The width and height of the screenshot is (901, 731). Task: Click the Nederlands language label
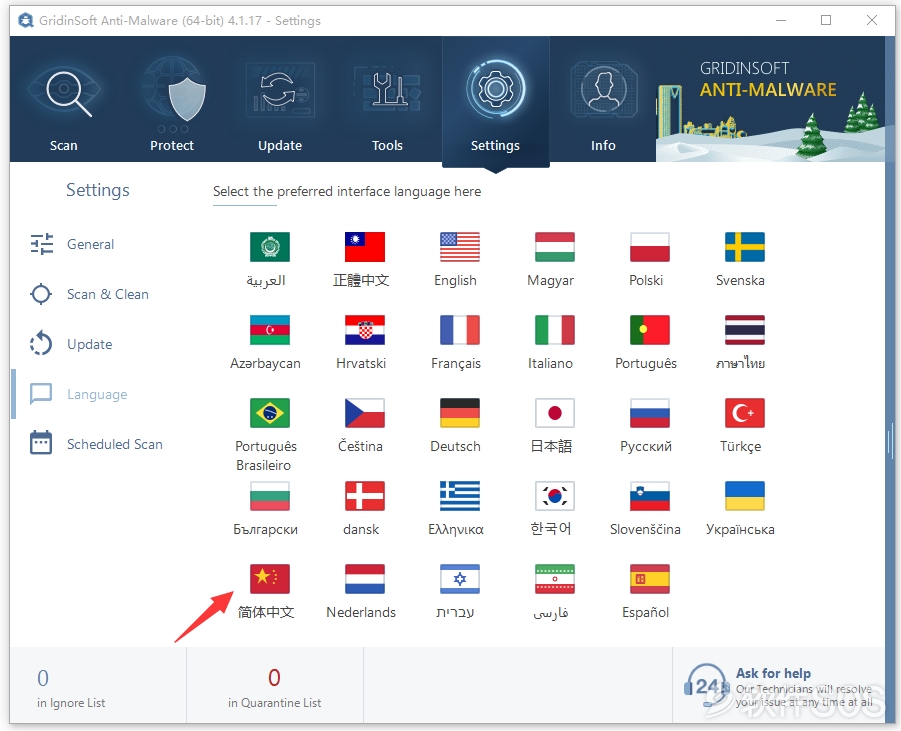[361, 613]
